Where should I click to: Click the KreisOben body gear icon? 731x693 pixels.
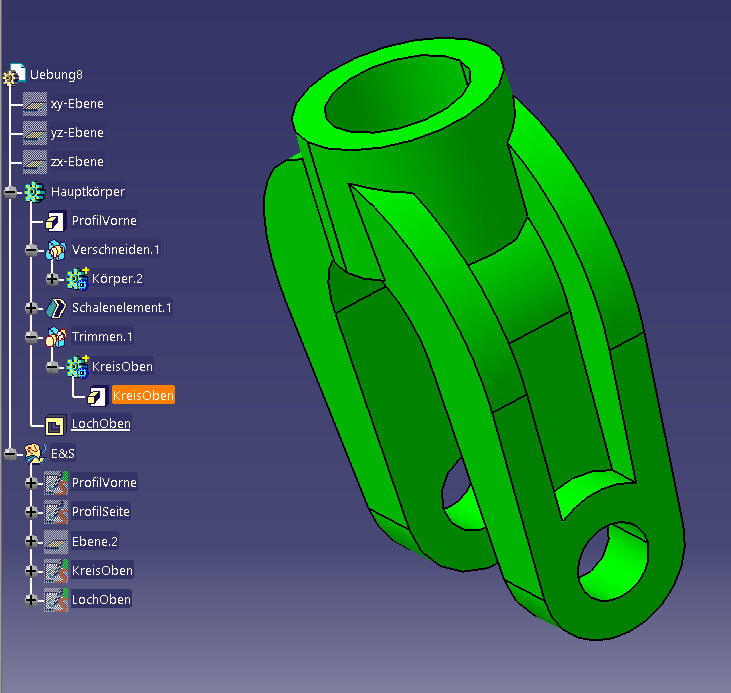point(77,367)
